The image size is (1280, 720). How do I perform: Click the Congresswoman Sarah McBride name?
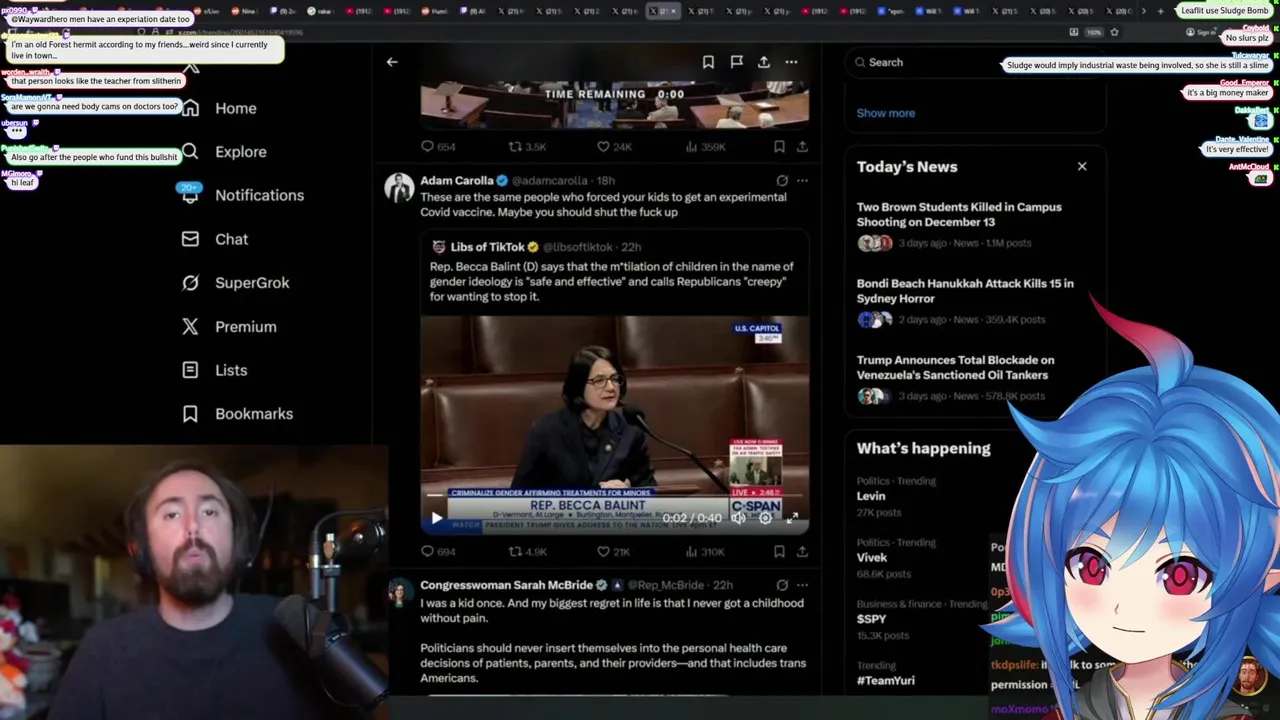507,585
